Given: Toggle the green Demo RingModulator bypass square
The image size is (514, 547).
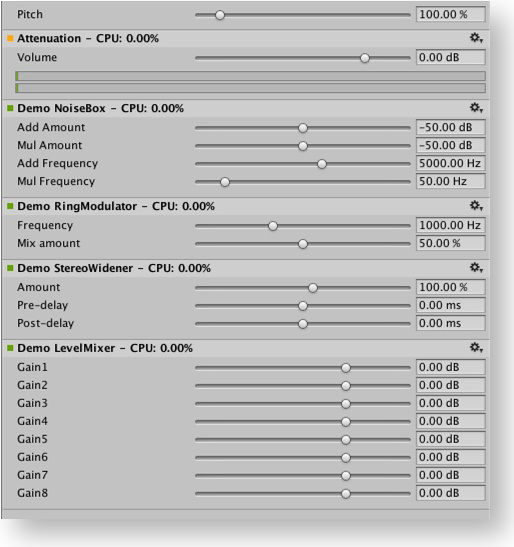Looking at the screenshot, I should 10,206.
